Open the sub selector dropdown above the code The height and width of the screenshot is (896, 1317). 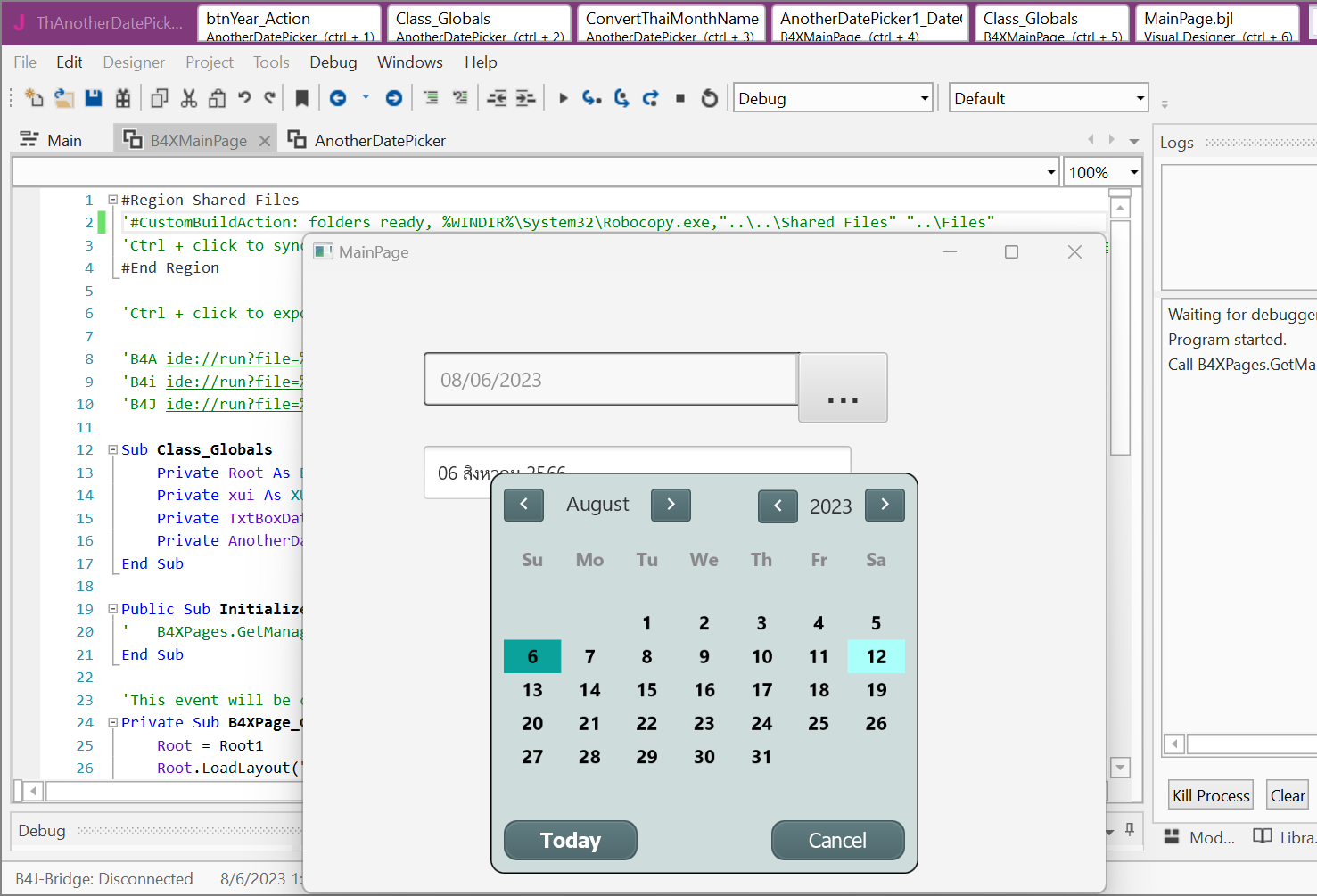coord(1051,172)
